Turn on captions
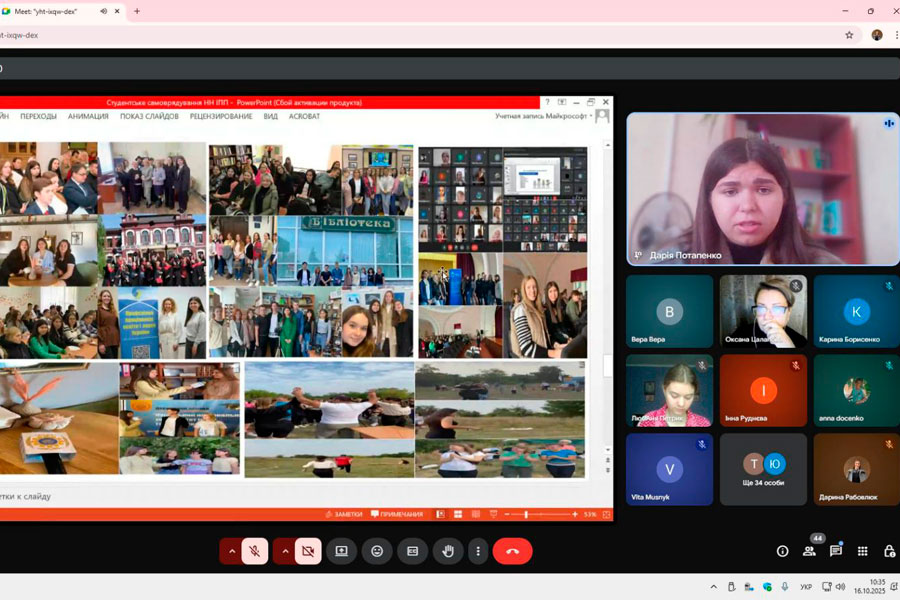This screenshot has width=900, height=600. [413, 551]
